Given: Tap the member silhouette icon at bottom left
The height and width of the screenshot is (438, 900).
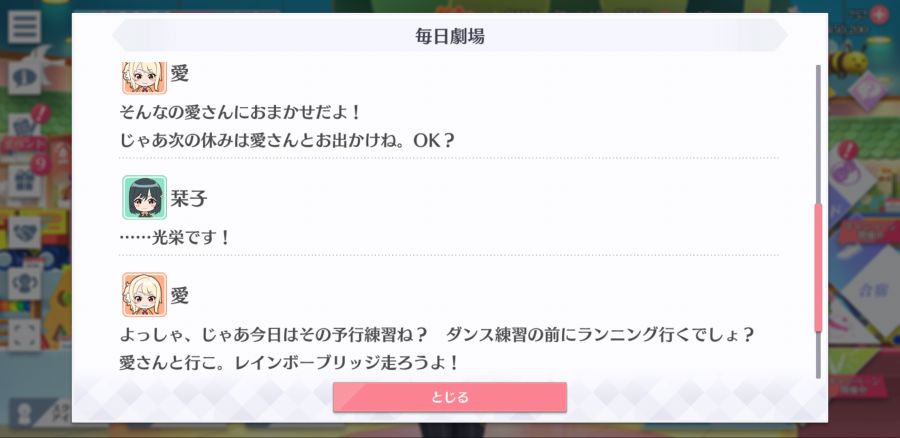Looking at the screenshot, I should click(x=24, y=414).
